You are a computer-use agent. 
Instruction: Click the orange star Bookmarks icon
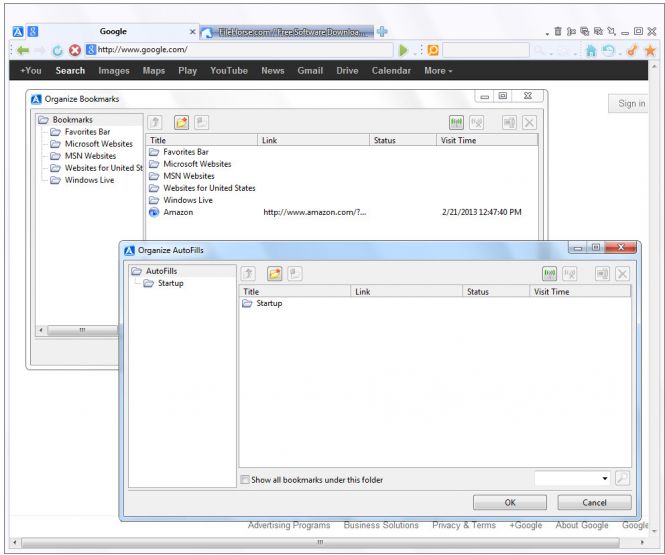[650, 51]
